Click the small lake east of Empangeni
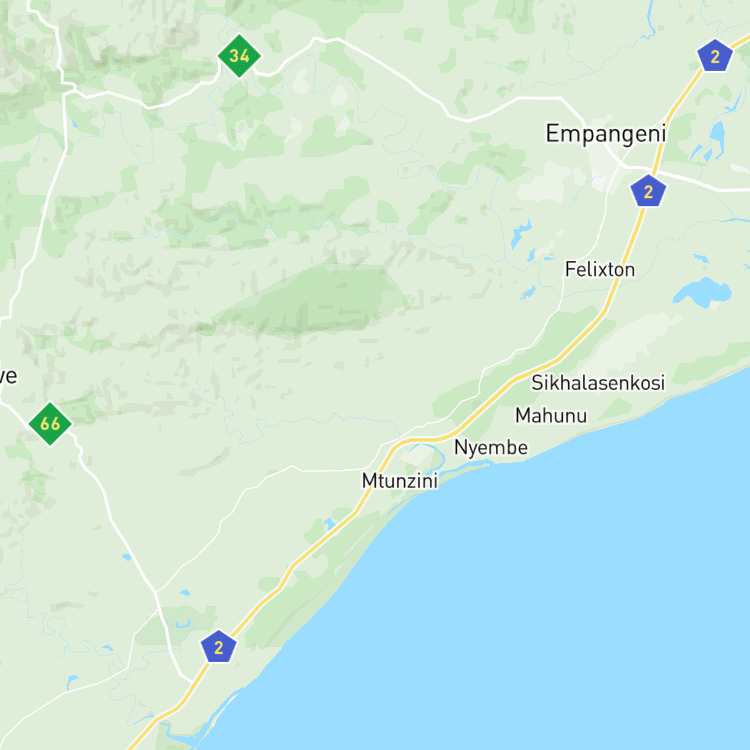The image size is (750, 750). [x=718, y=135]
